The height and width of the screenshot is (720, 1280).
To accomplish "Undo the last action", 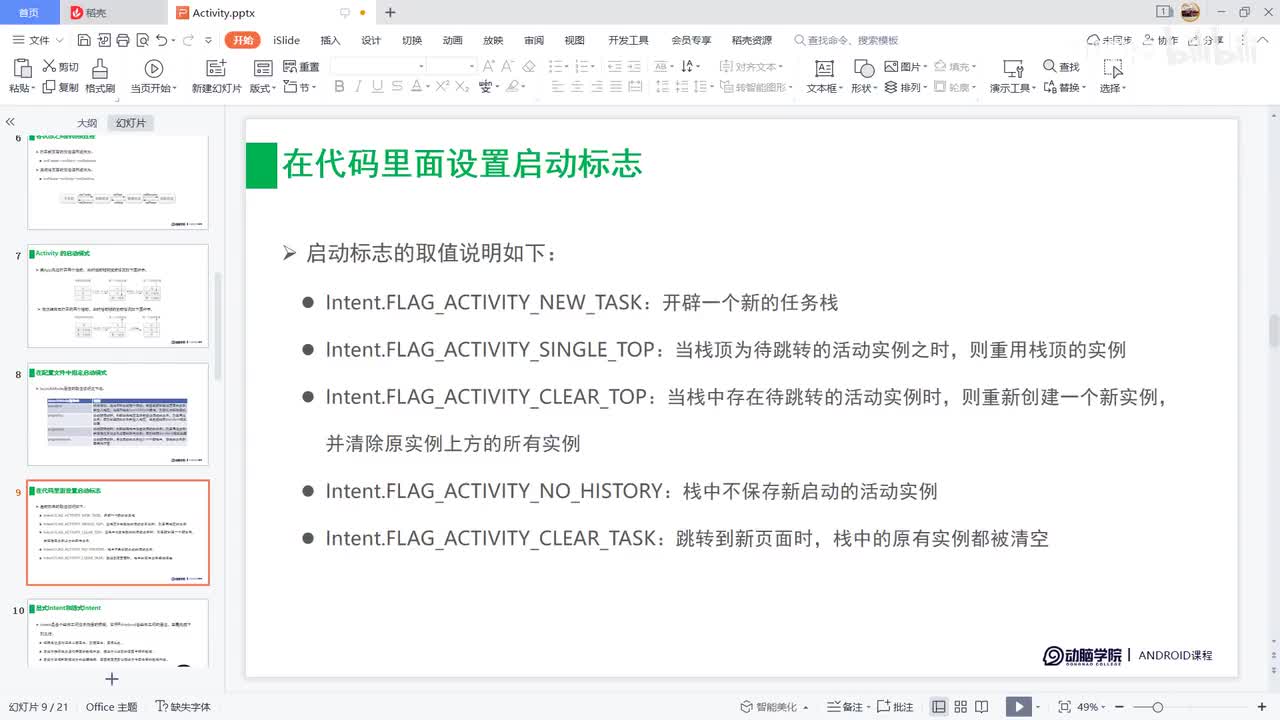I will click(x=161, y=40).
